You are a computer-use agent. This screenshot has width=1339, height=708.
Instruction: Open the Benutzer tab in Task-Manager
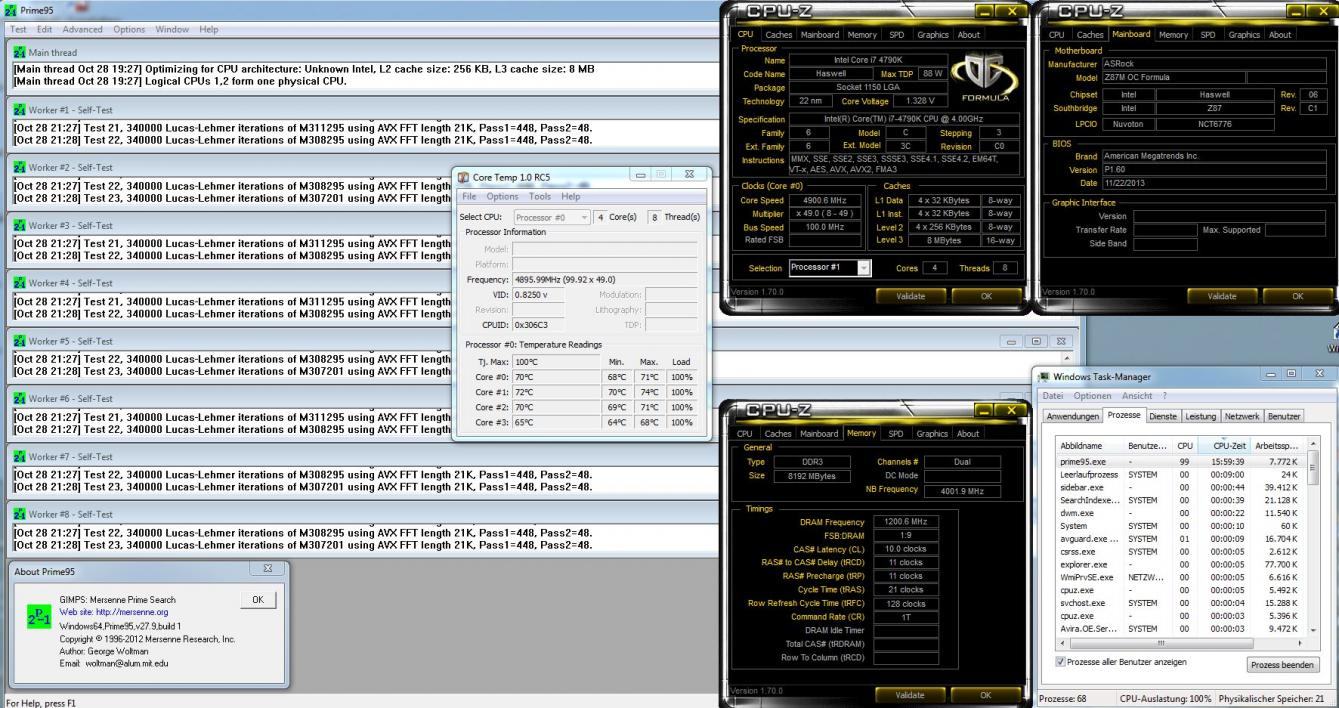coord(1284,416)
